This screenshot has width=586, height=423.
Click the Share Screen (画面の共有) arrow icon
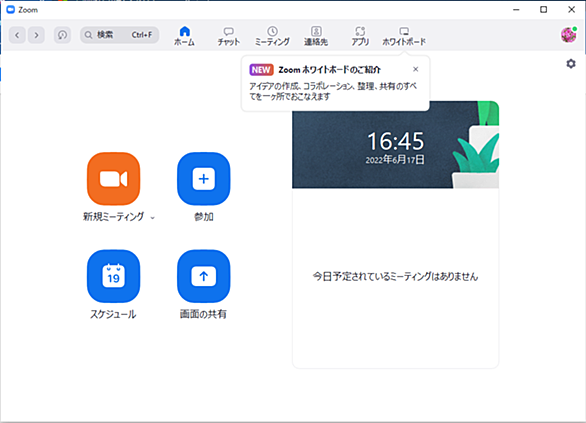pos(204,276)
